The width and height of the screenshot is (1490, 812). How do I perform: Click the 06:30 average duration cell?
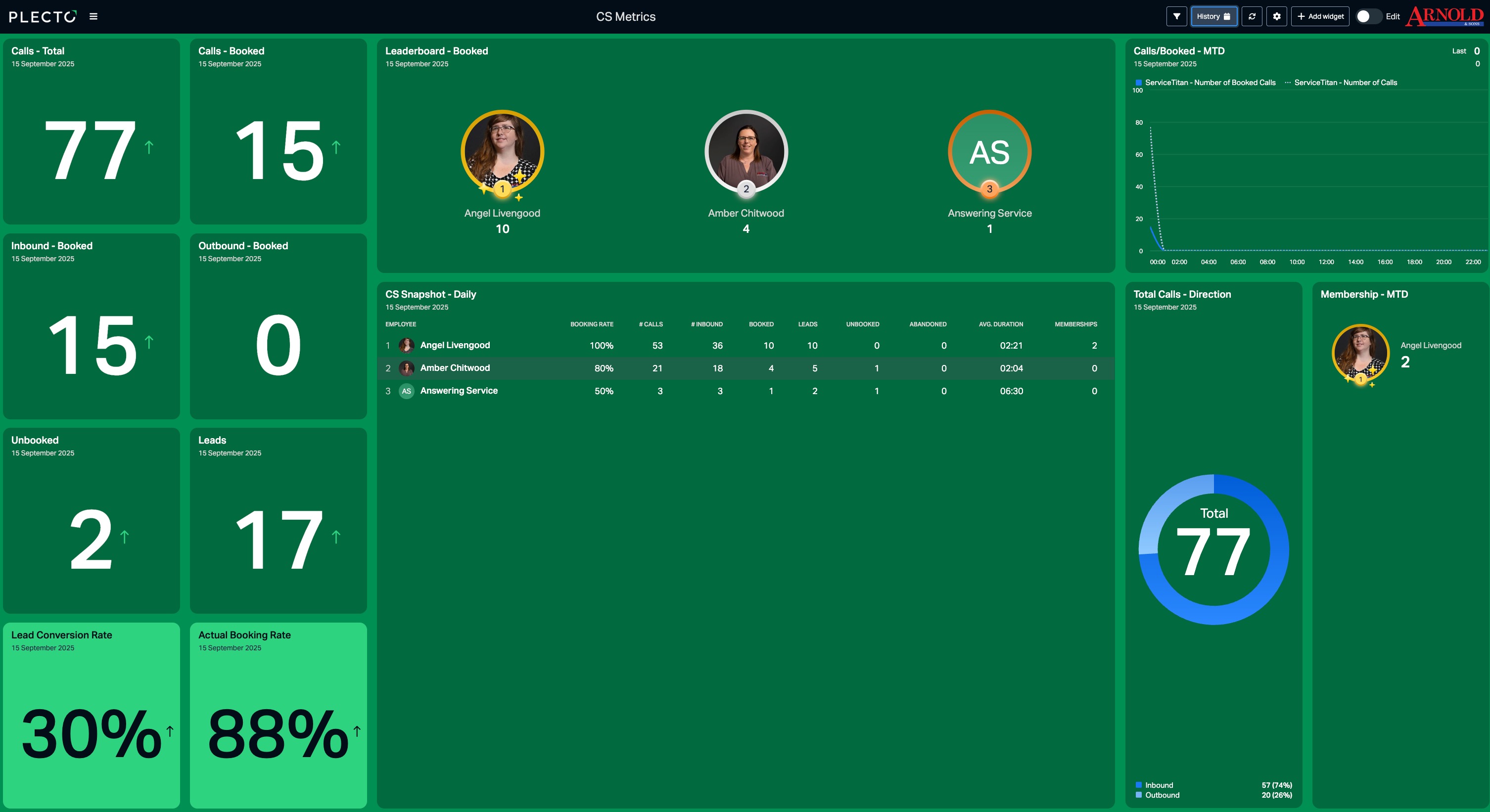pos(1011,391)
